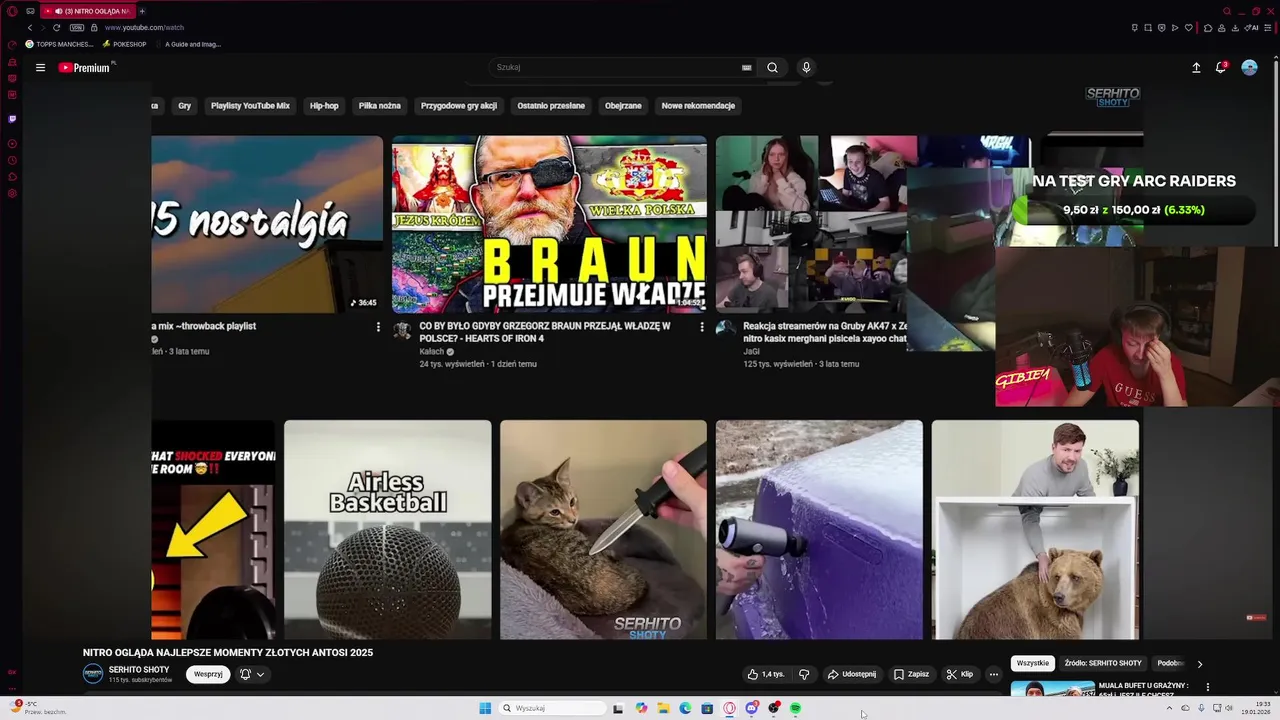Click the browser tab search magnifier
The width and height of the screenshot is (1280, 720).
pos(1227,11)
